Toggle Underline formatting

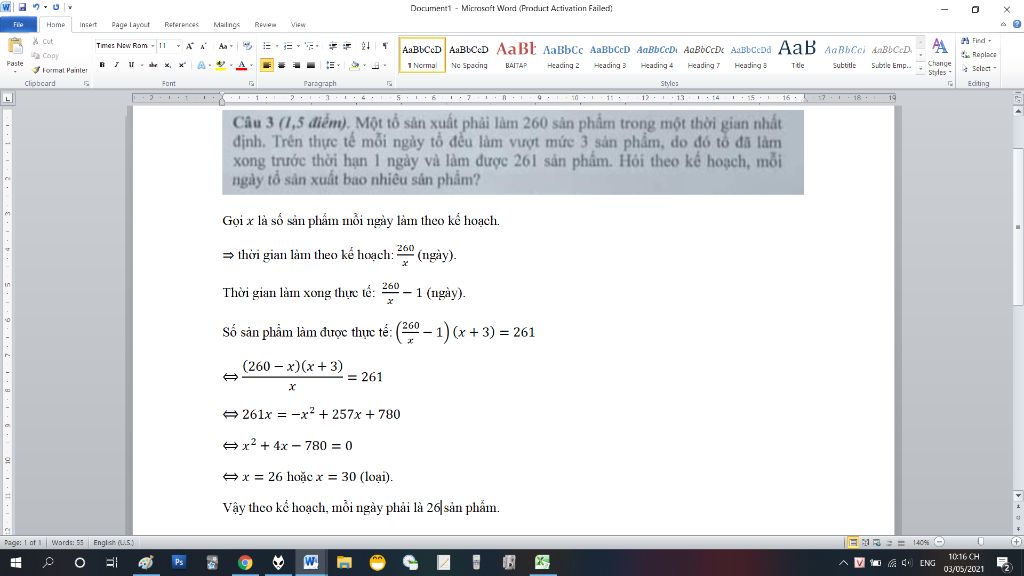pyautogui.click(x=131, y=65)
